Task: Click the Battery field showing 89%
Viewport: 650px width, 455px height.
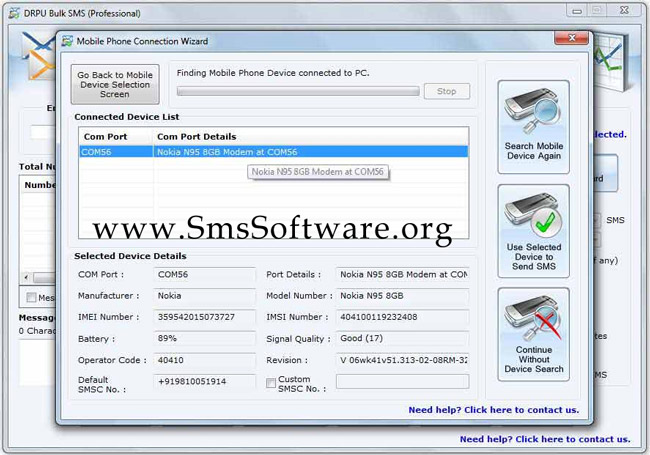Action: pyautogui.click(x=205, y=339)
